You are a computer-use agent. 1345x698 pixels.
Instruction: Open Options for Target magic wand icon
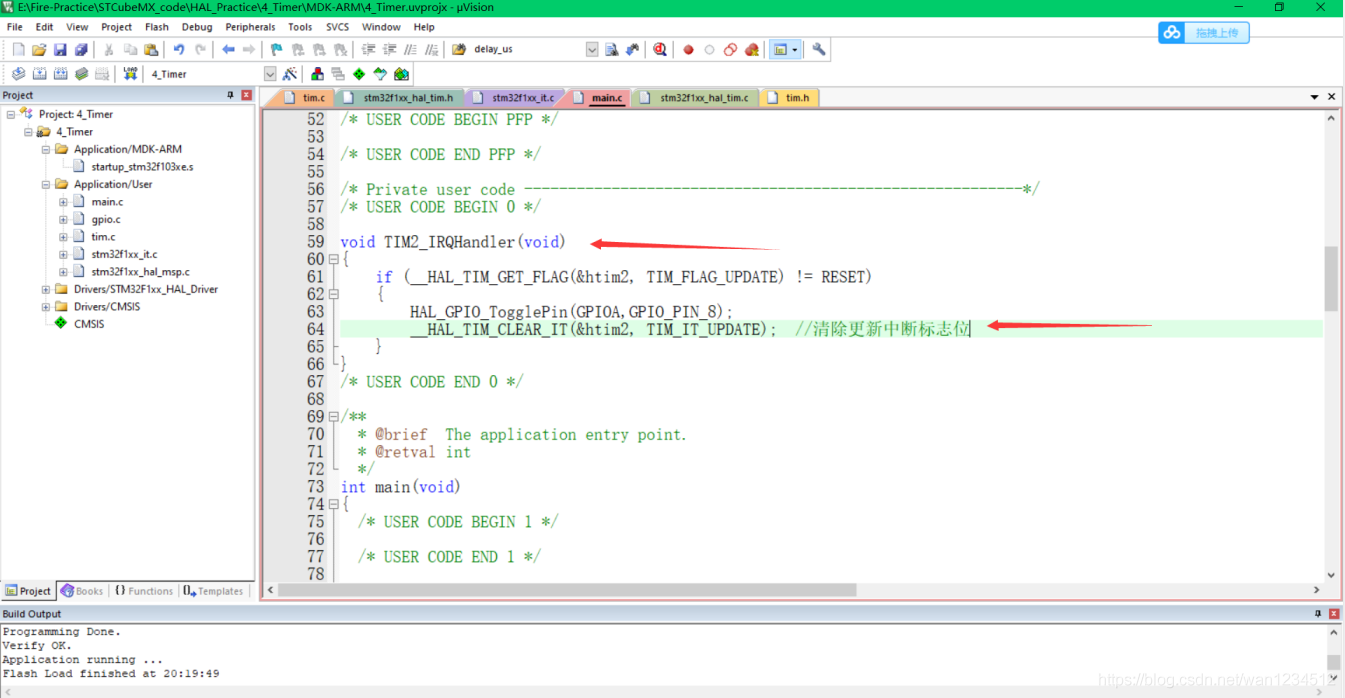[290, 74]
